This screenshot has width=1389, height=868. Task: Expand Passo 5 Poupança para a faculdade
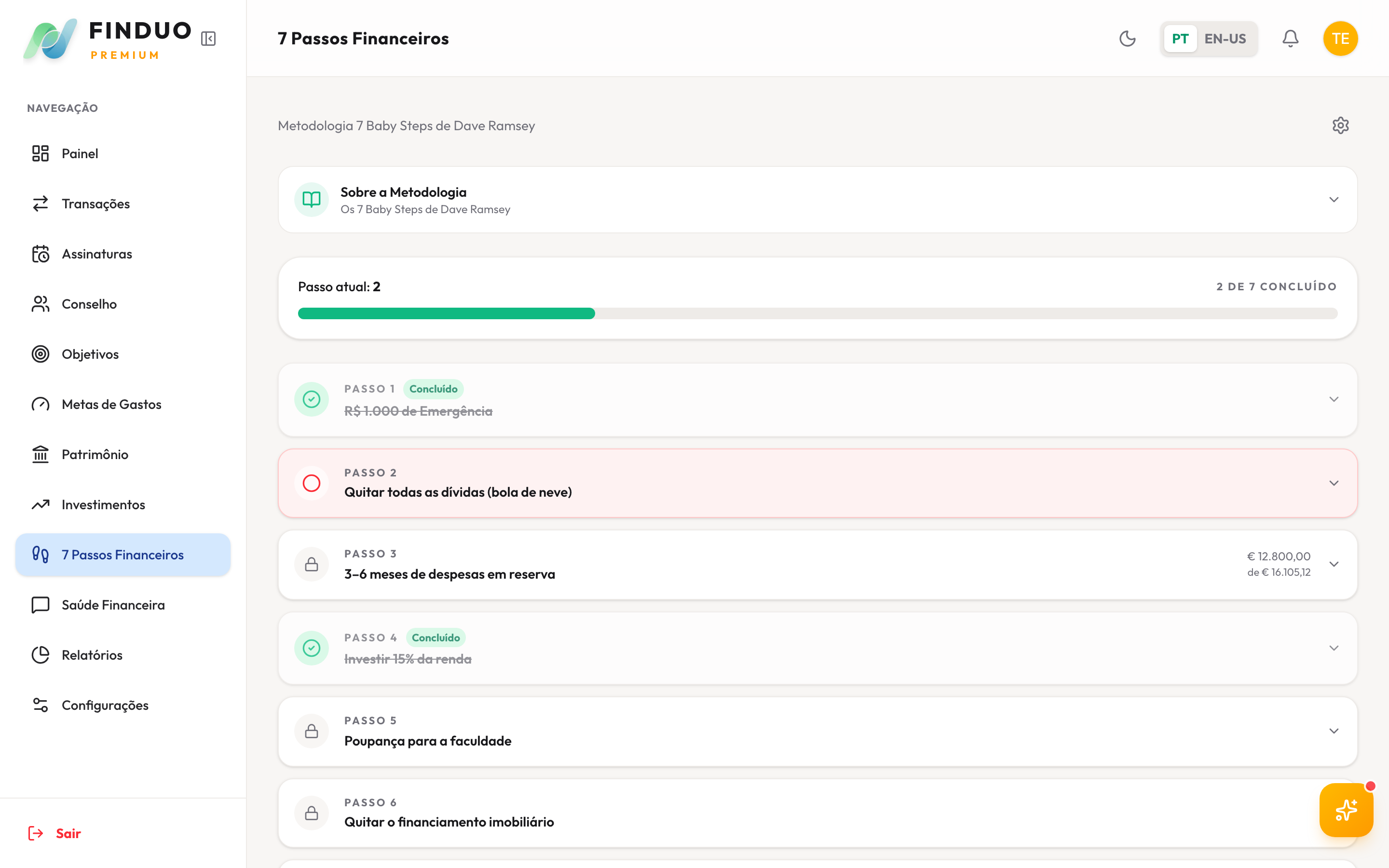(1334, 731)
